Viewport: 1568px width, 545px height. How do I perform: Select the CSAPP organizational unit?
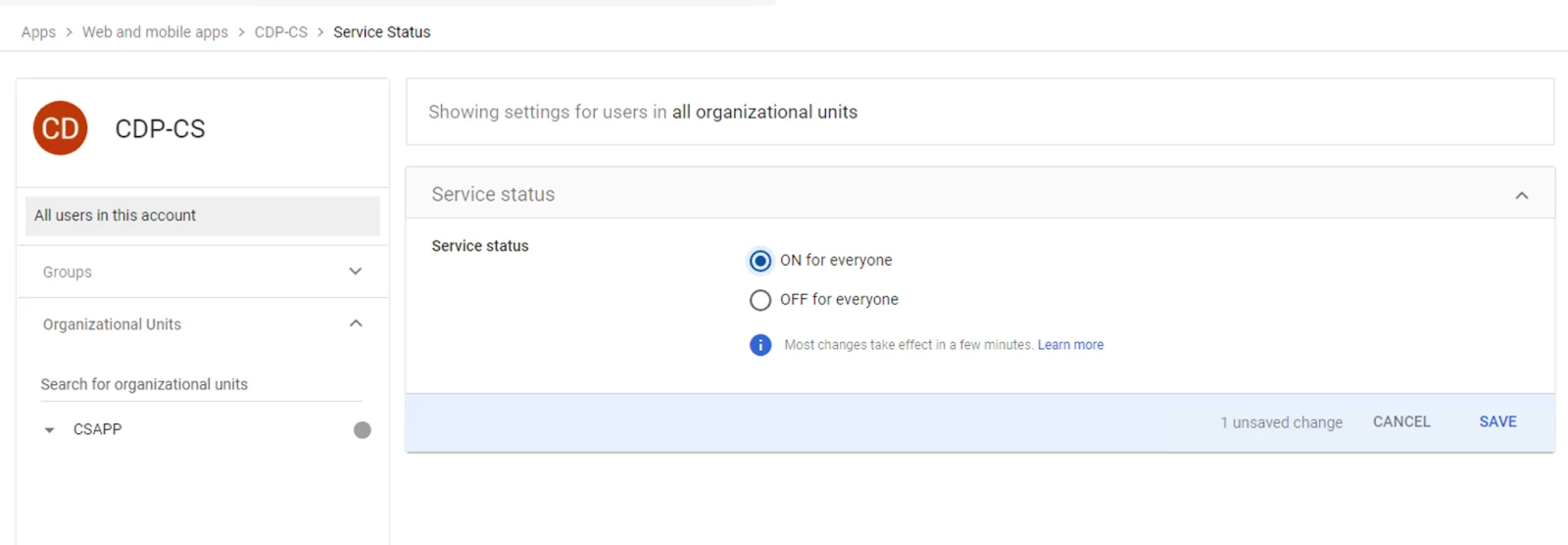97,429
